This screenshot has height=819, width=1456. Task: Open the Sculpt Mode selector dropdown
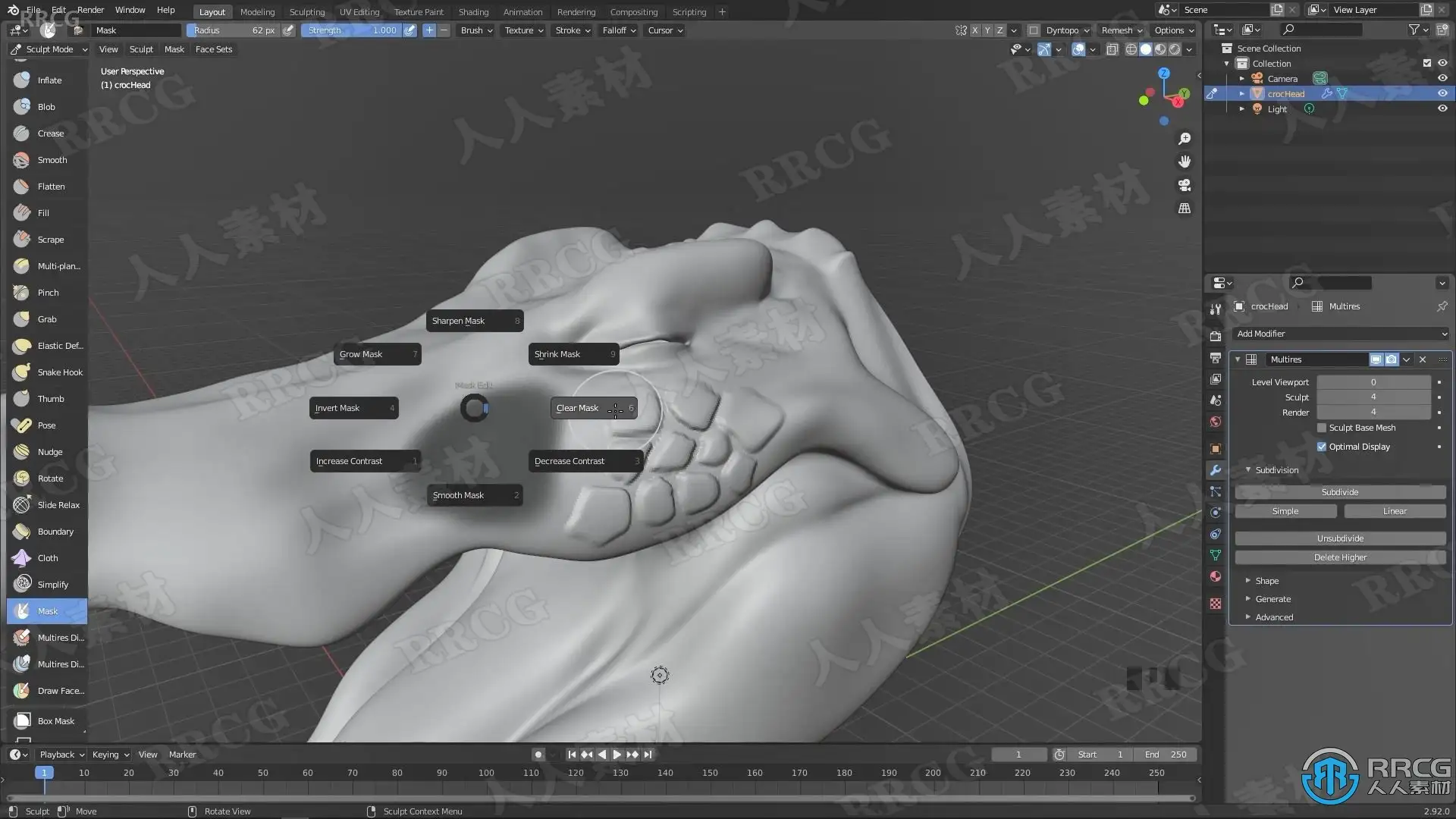pyautogui.click(x=49, y=49)
